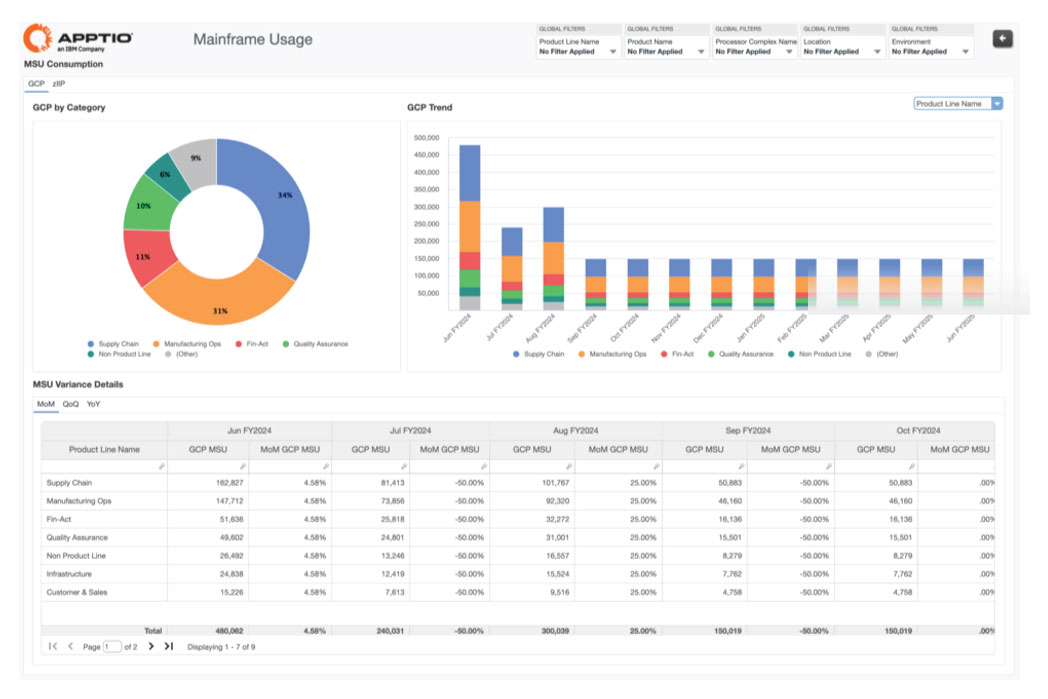1048x699 pixels.
Task: Toggle (Other) in the donut chart legend
Action: tap(181, 354)
